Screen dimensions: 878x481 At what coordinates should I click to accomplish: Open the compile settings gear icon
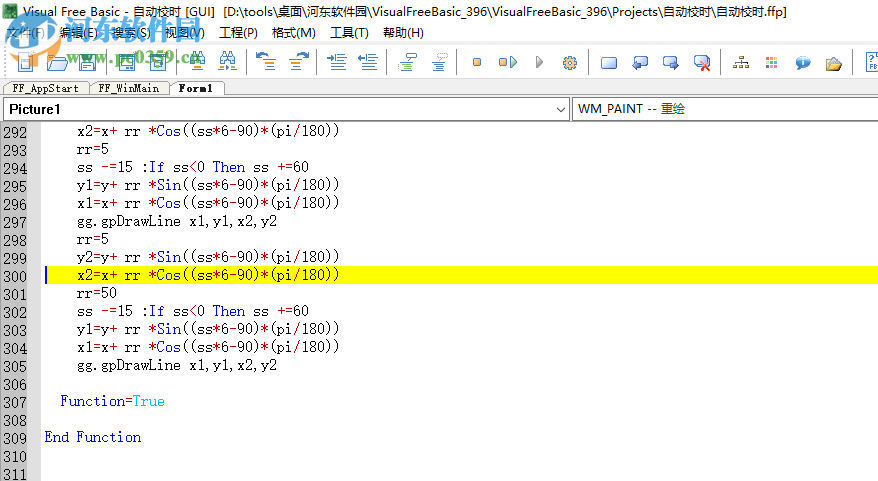click(x=570, y=62)
